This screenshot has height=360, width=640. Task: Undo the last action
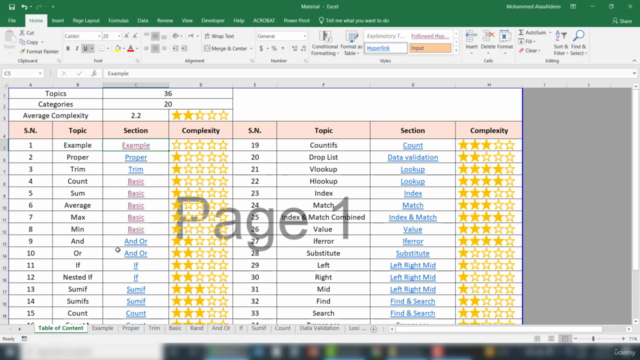coord(24,7)
